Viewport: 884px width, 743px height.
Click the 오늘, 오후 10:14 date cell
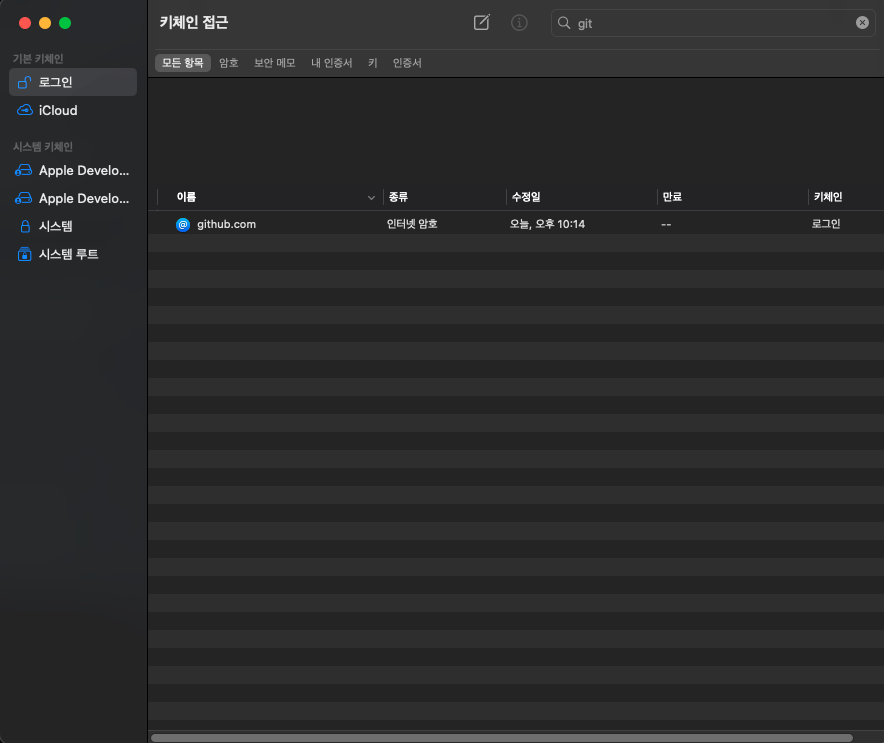pyautogui.click(x=547, y=224)
